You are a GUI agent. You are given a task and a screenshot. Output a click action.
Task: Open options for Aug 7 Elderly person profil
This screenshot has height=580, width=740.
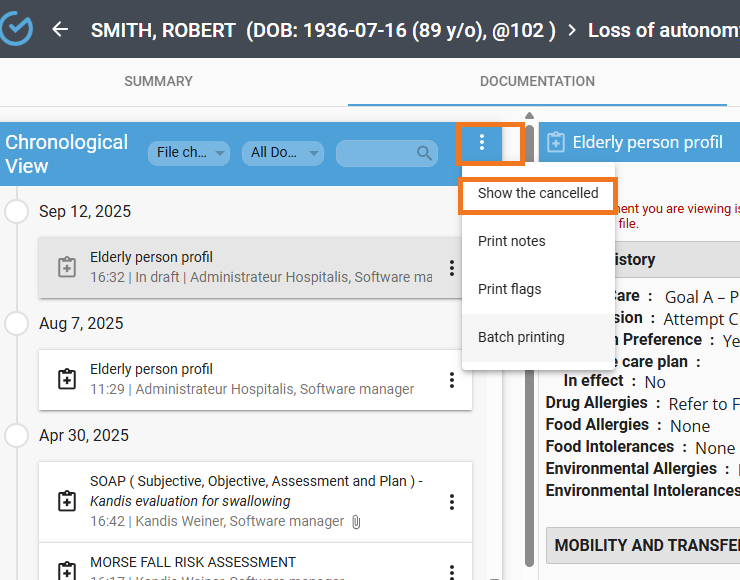(452, 380)
